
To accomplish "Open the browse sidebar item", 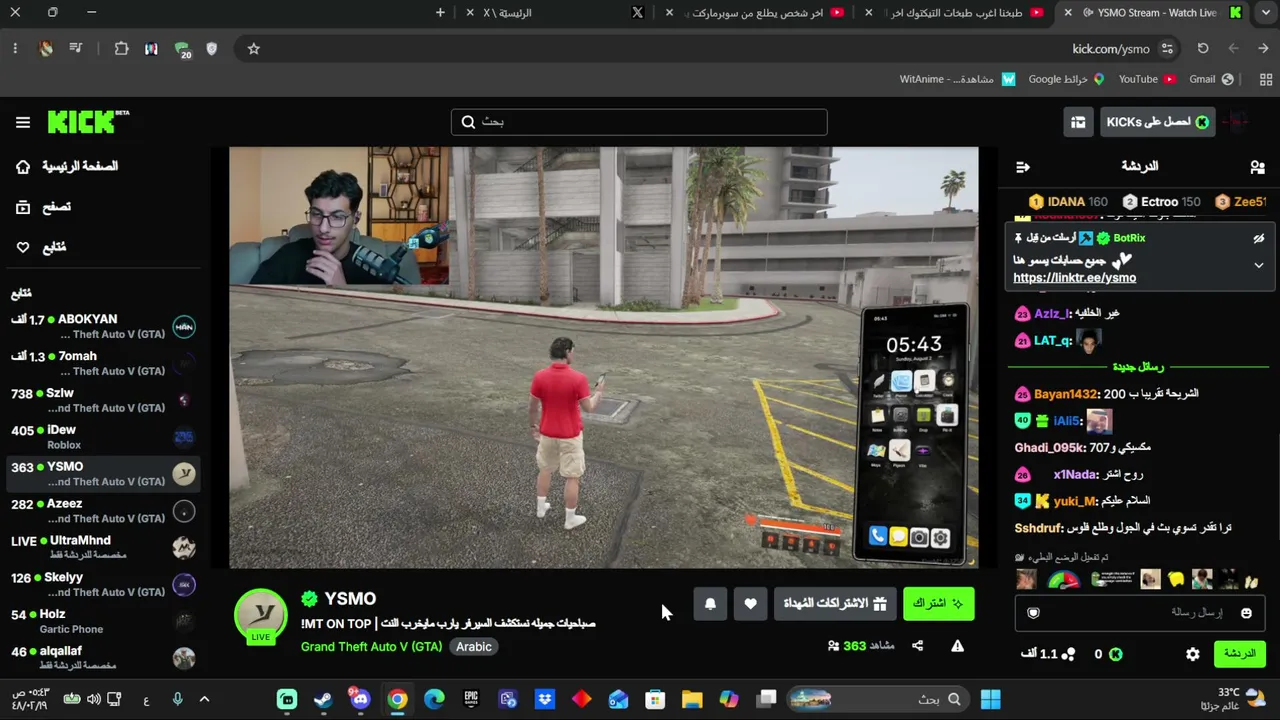I will (44, 207).
